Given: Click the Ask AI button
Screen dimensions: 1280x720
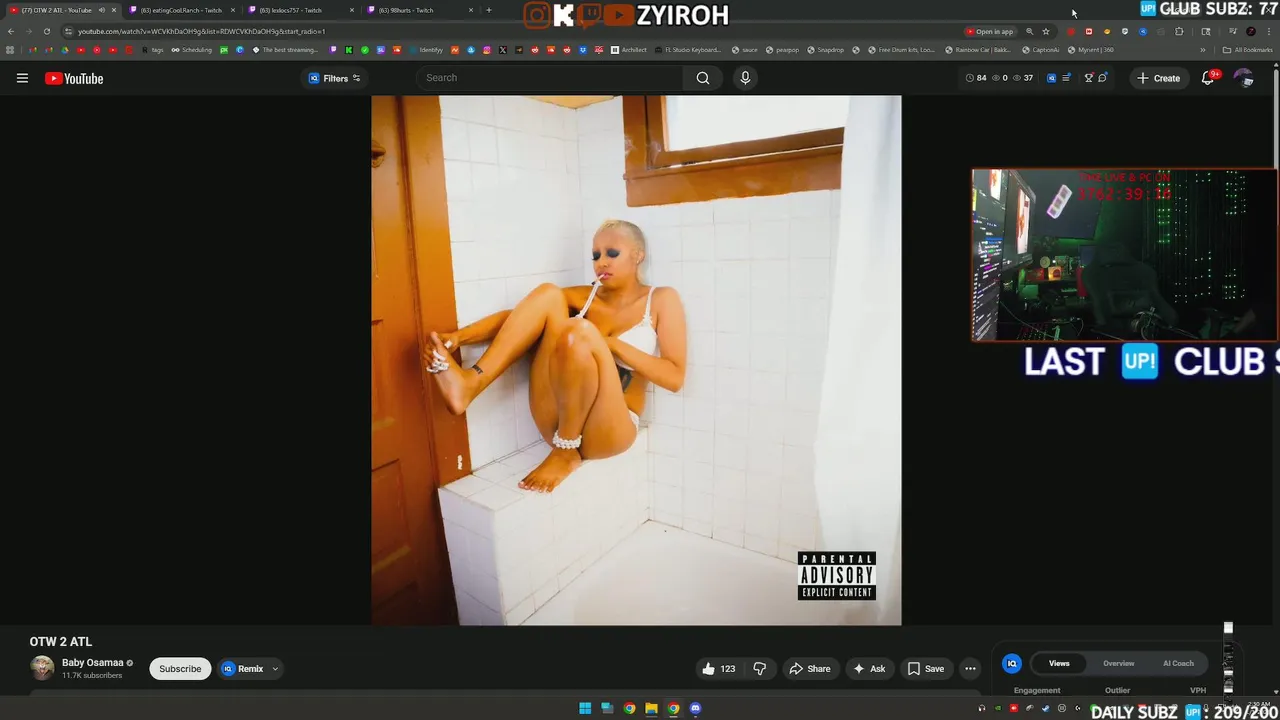Looking at the screenshot, I should click(x=869, y=669).
